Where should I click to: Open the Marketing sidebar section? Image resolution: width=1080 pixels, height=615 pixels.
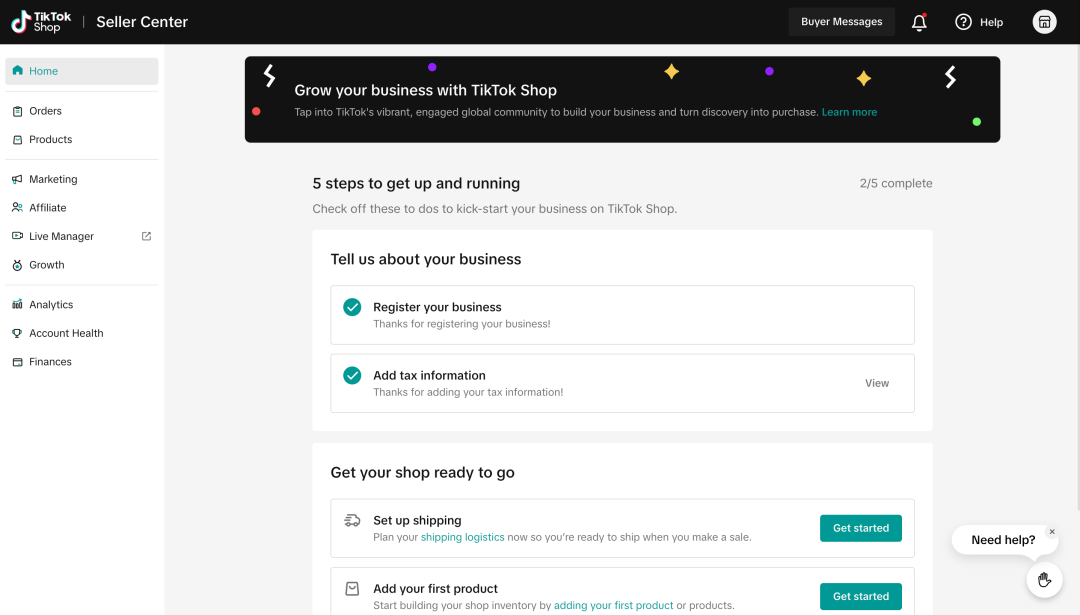click(53, 180)
